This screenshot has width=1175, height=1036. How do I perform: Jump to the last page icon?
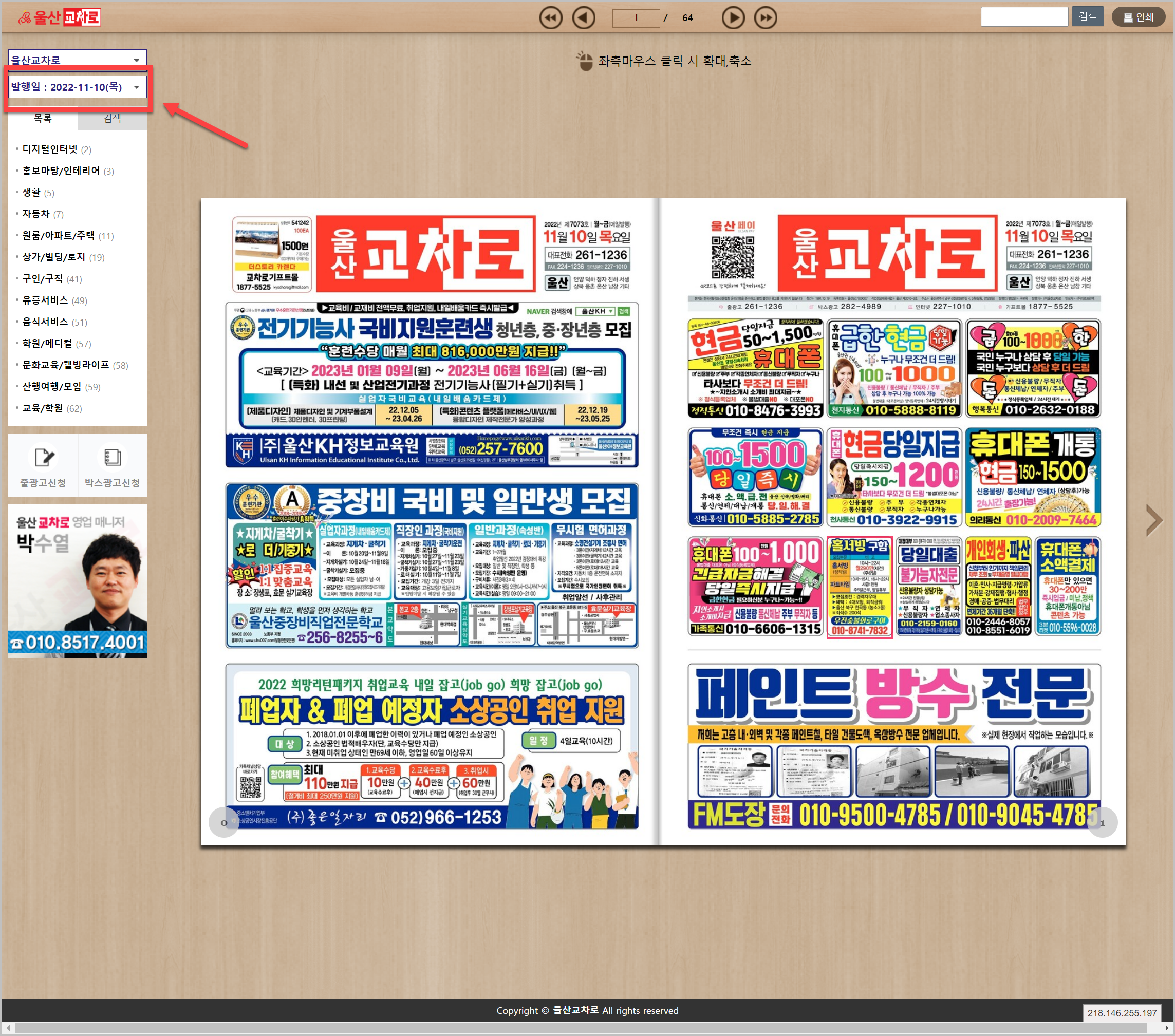coord(765,18)
